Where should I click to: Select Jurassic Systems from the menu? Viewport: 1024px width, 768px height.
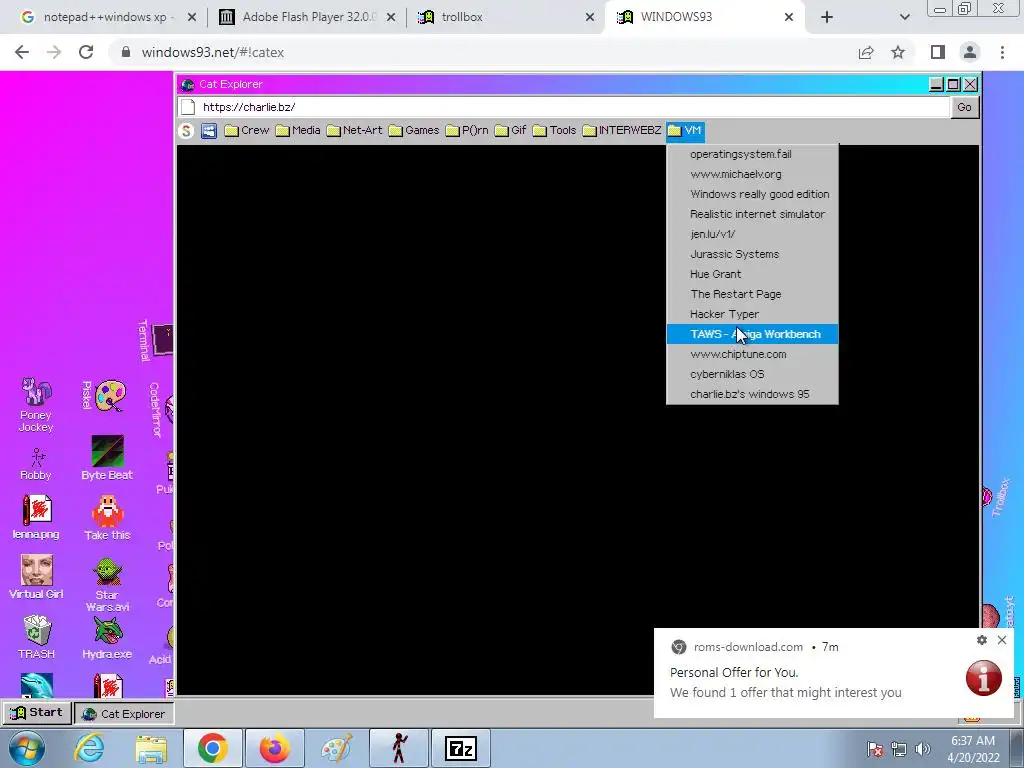coord(752,254)
